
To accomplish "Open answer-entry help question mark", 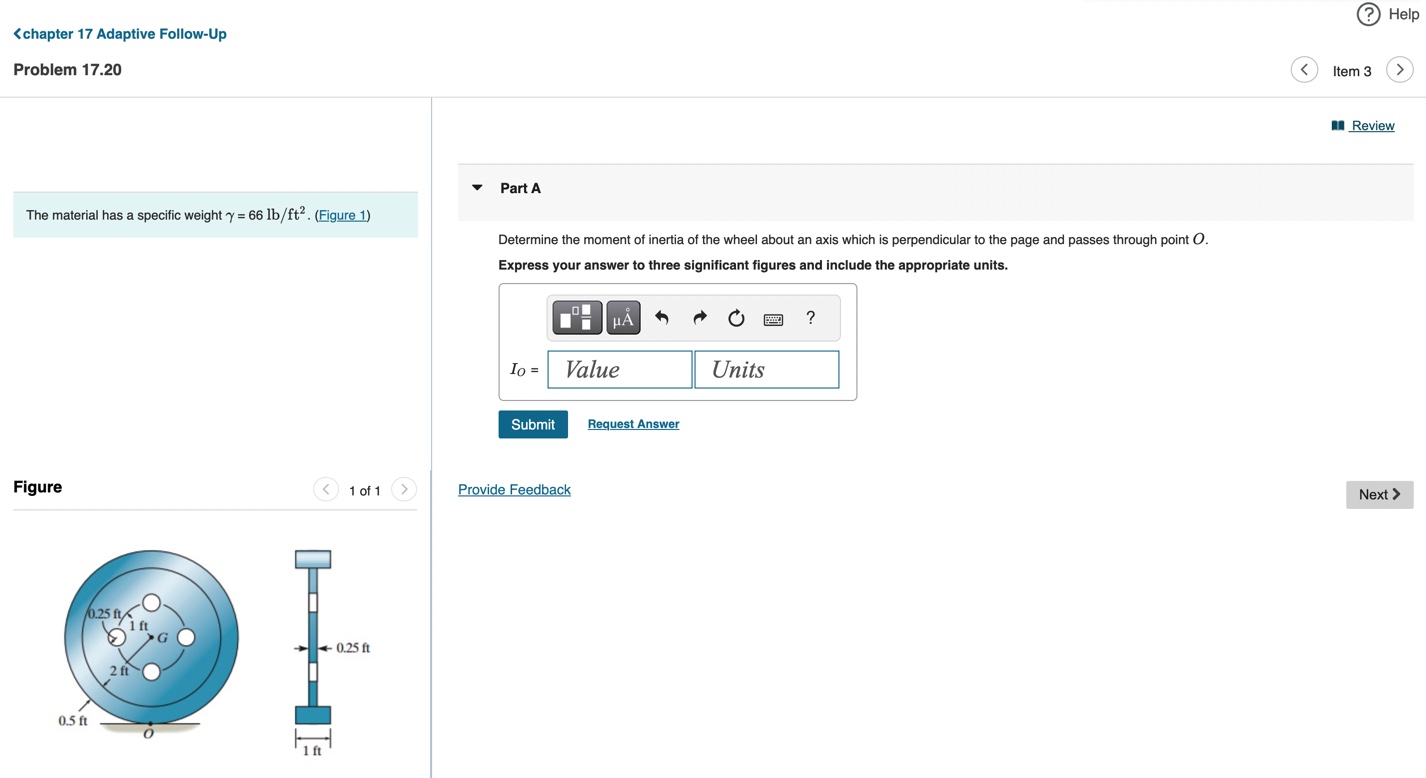I will (811, 318).
